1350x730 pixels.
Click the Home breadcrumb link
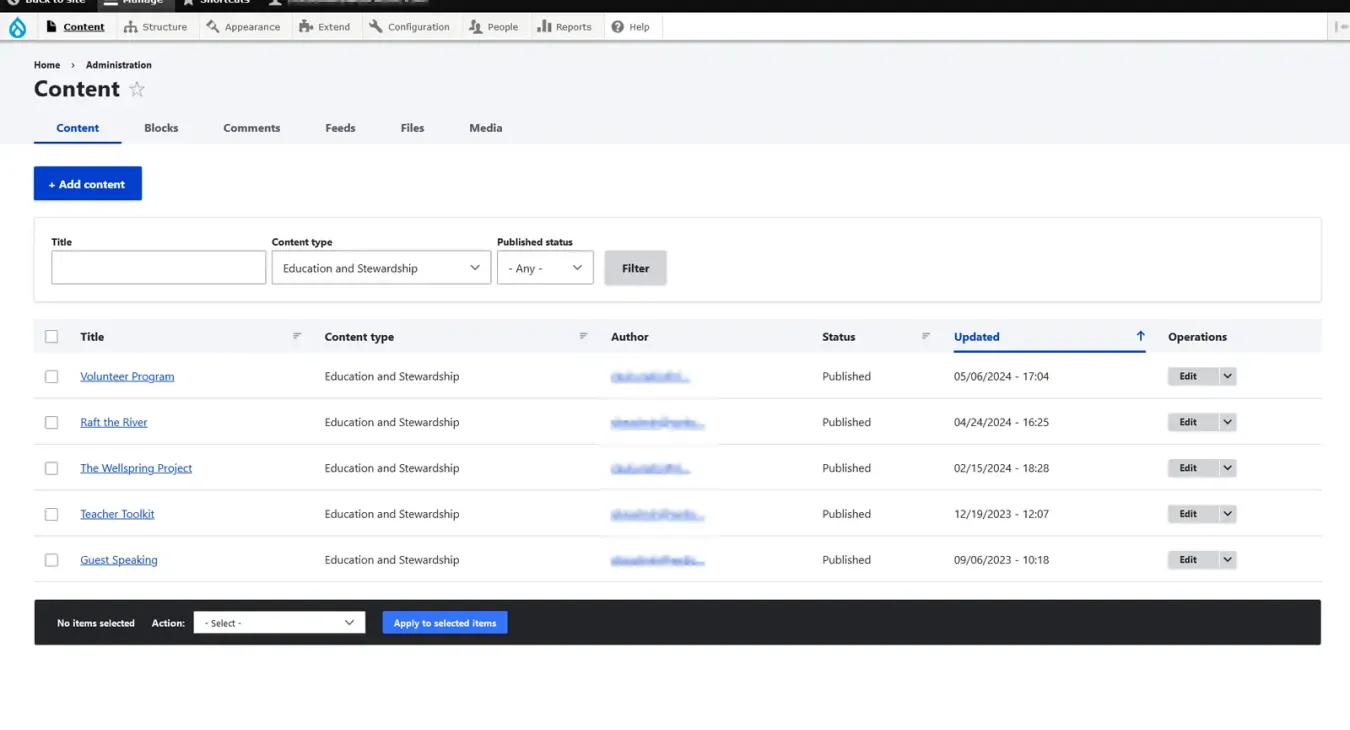click(47, 65)
